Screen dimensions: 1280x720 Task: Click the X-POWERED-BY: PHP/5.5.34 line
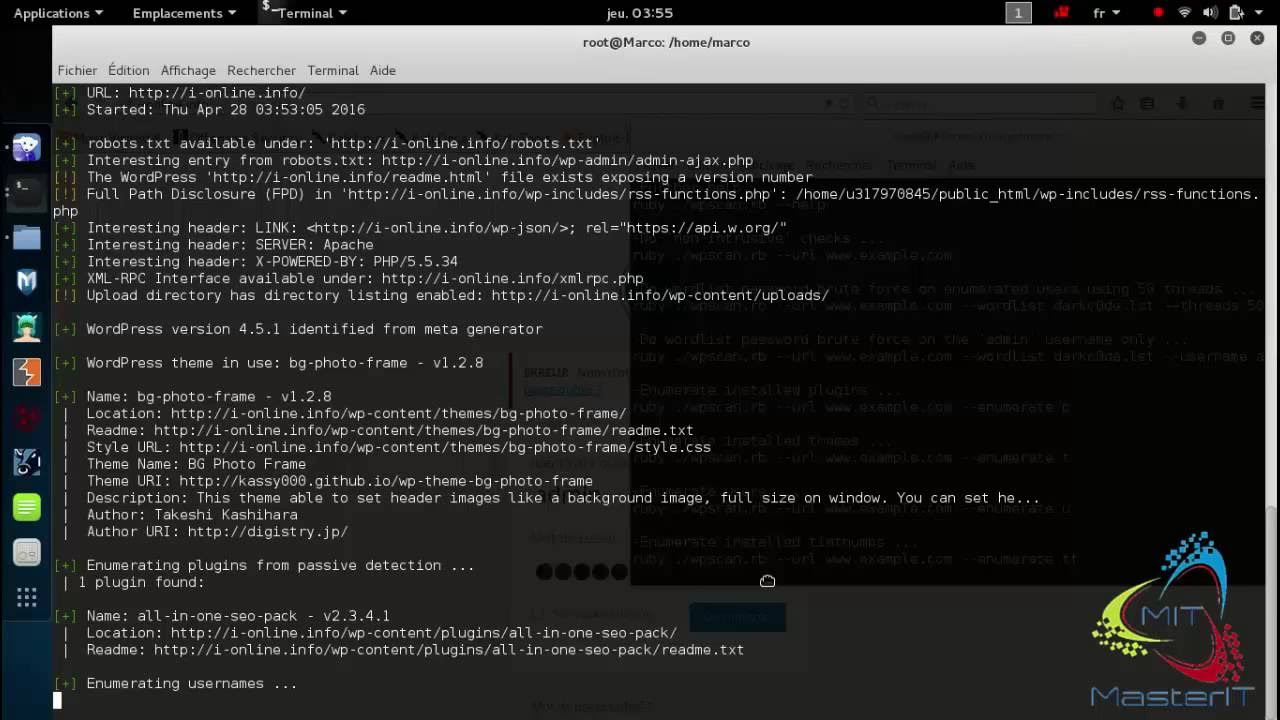coord(256,262)
